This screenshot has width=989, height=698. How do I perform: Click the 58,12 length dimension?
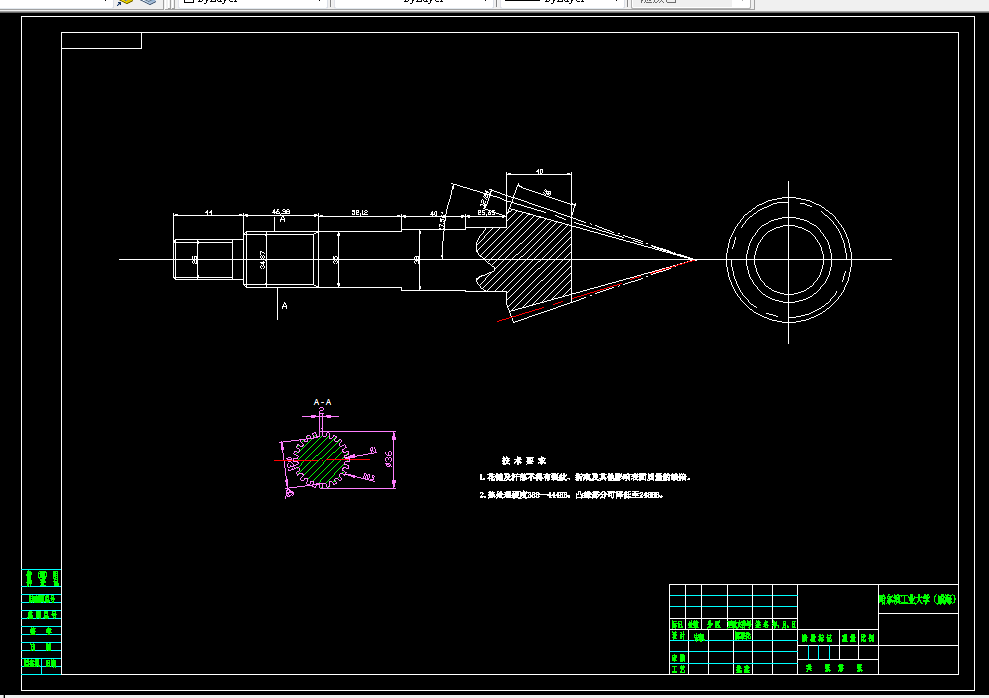pos(360,212)
